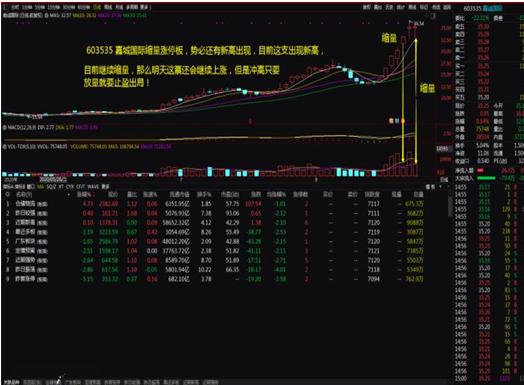Viewport: 524px width, 385px height.
Task: Click the red net-inflow indicator bar
Action: [x=480, y=170]
